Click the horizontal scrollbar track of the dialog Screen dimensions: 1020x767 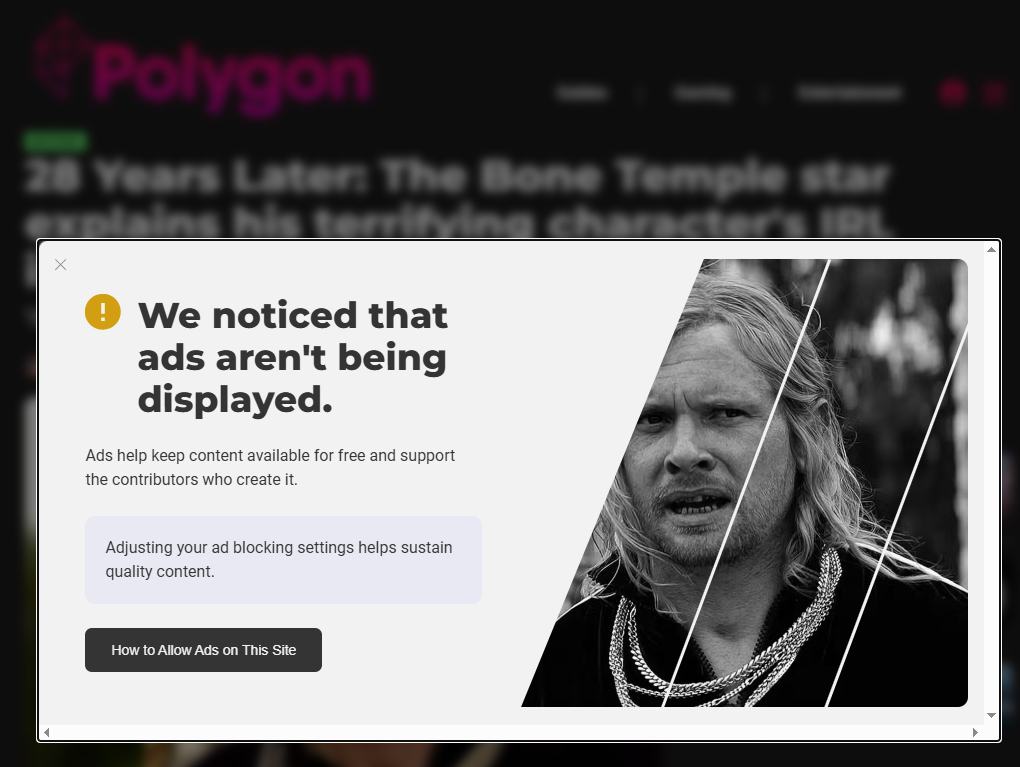[x=511, y=732]
